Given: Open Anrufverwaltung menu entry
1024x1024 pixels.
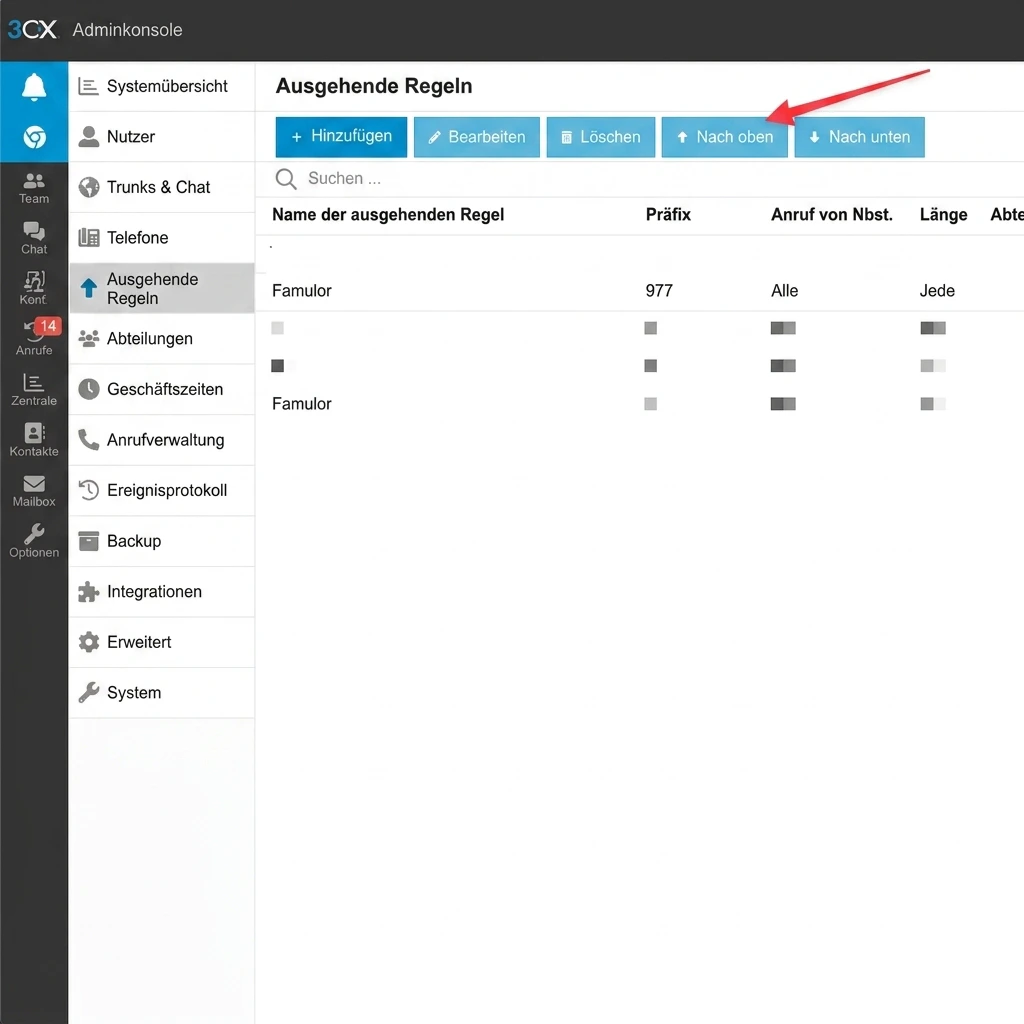Looking at the screenshot, I should [x=161, y=440].
